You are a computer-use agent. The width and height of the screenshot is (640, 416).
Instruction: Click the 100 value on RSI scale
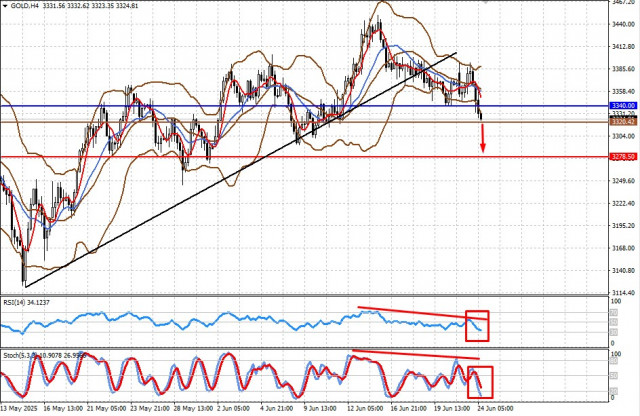tap(616, 302)
